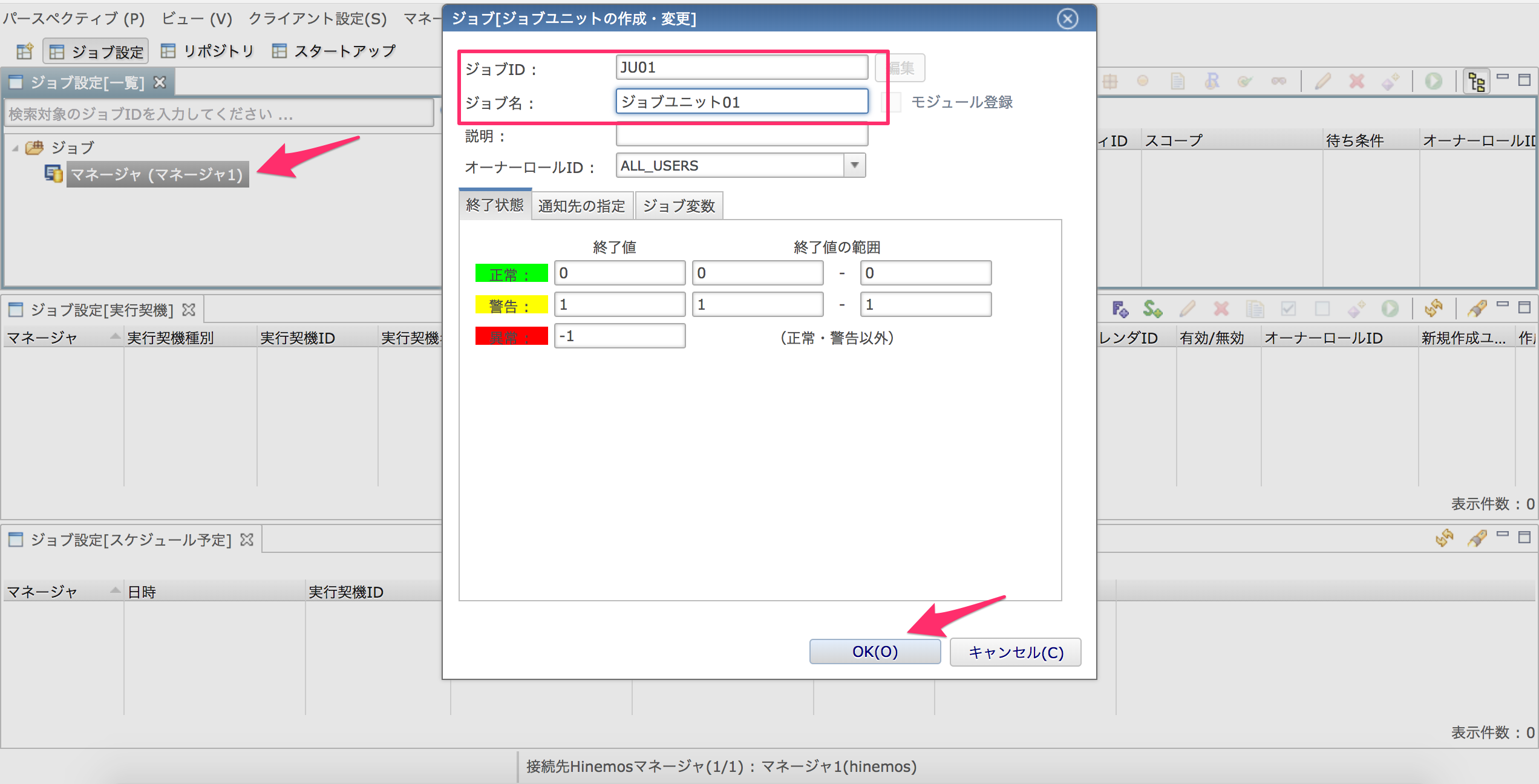Switch to the 通知先の指定 tab

pos(581,206)
